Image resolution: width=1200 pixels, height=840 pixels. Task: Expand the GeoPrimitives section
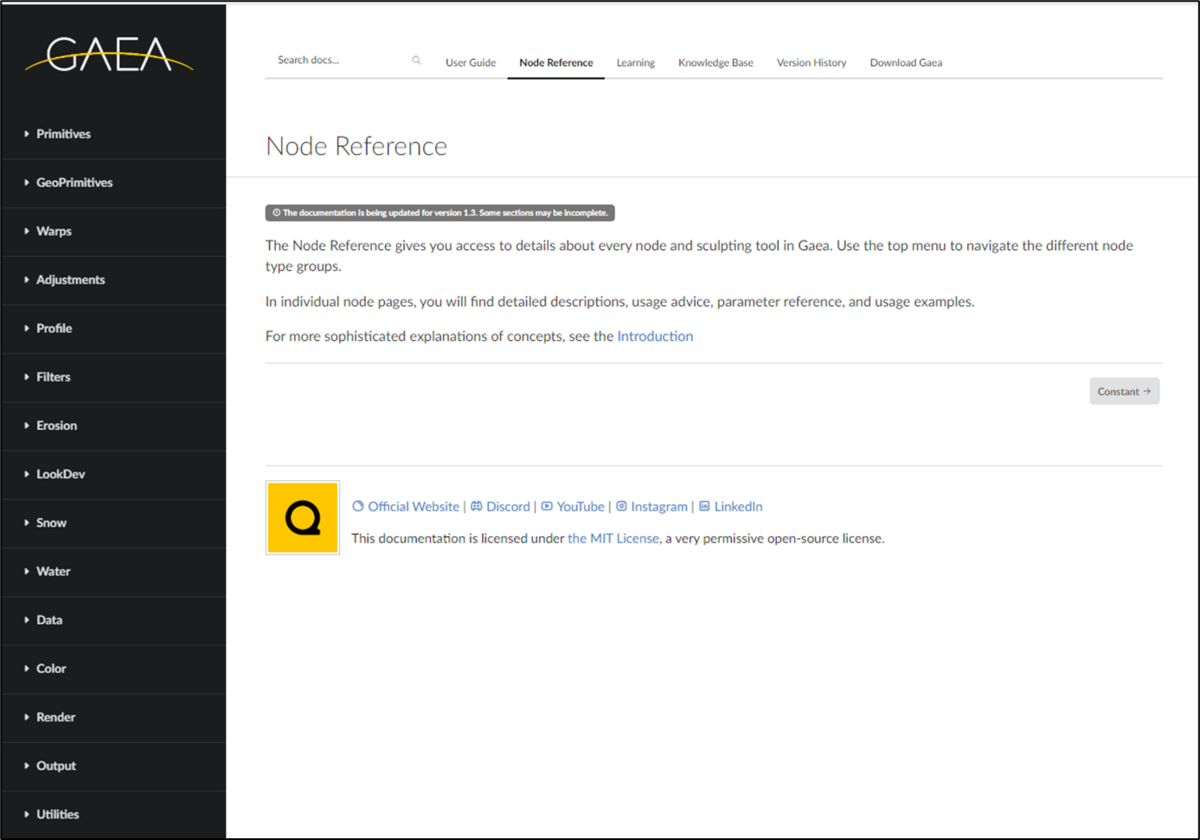(x=113, y=183)
